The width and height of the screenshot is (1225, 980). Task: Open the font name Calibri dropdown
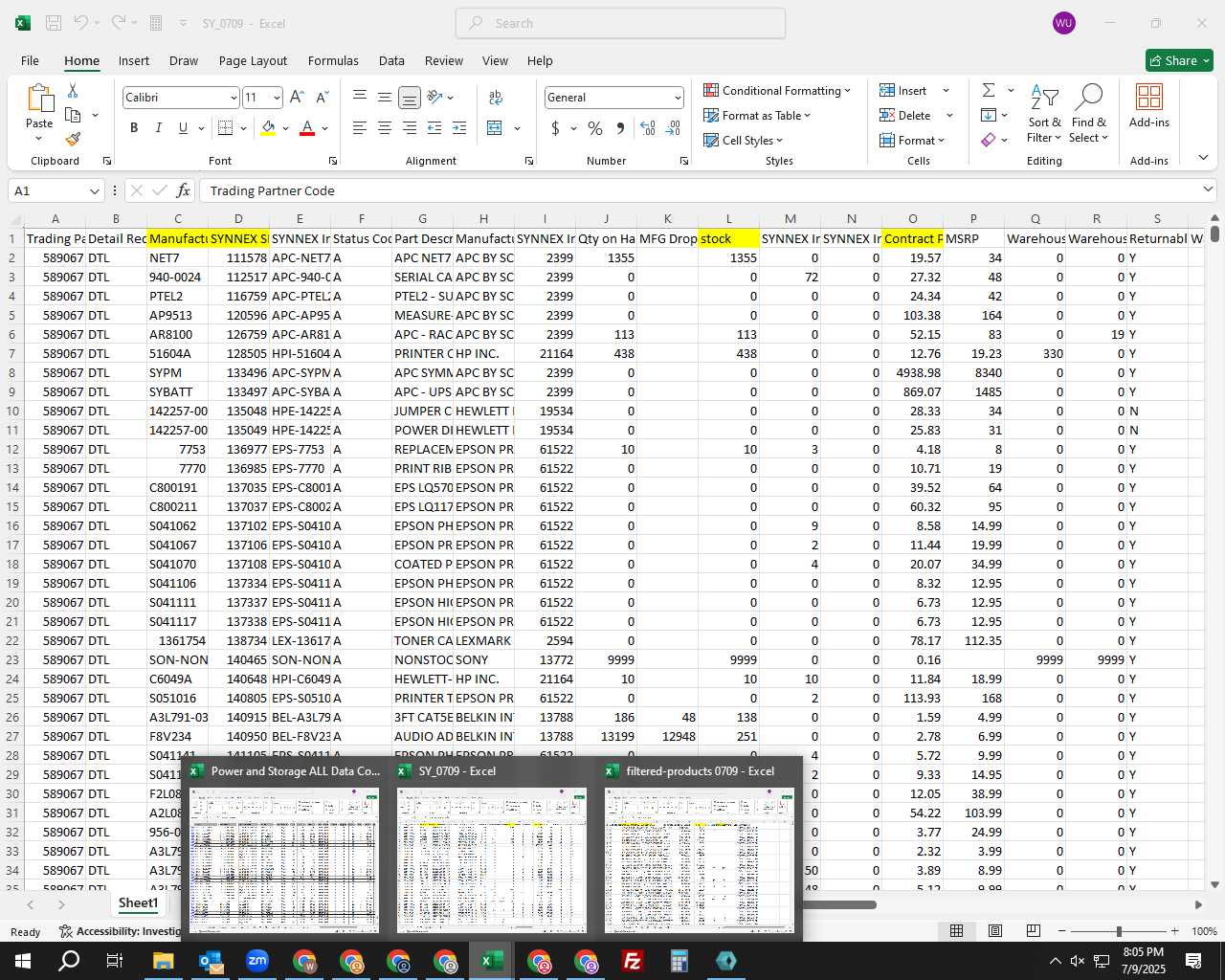click(233, 98)
